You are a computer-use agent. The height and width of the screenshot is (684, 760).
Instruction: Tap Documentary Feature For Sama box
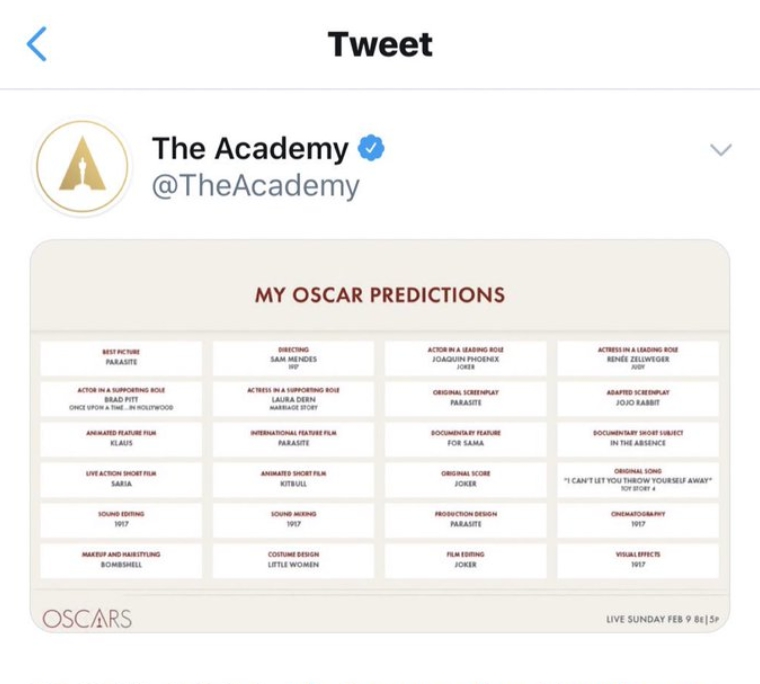(x=465, y=439)
